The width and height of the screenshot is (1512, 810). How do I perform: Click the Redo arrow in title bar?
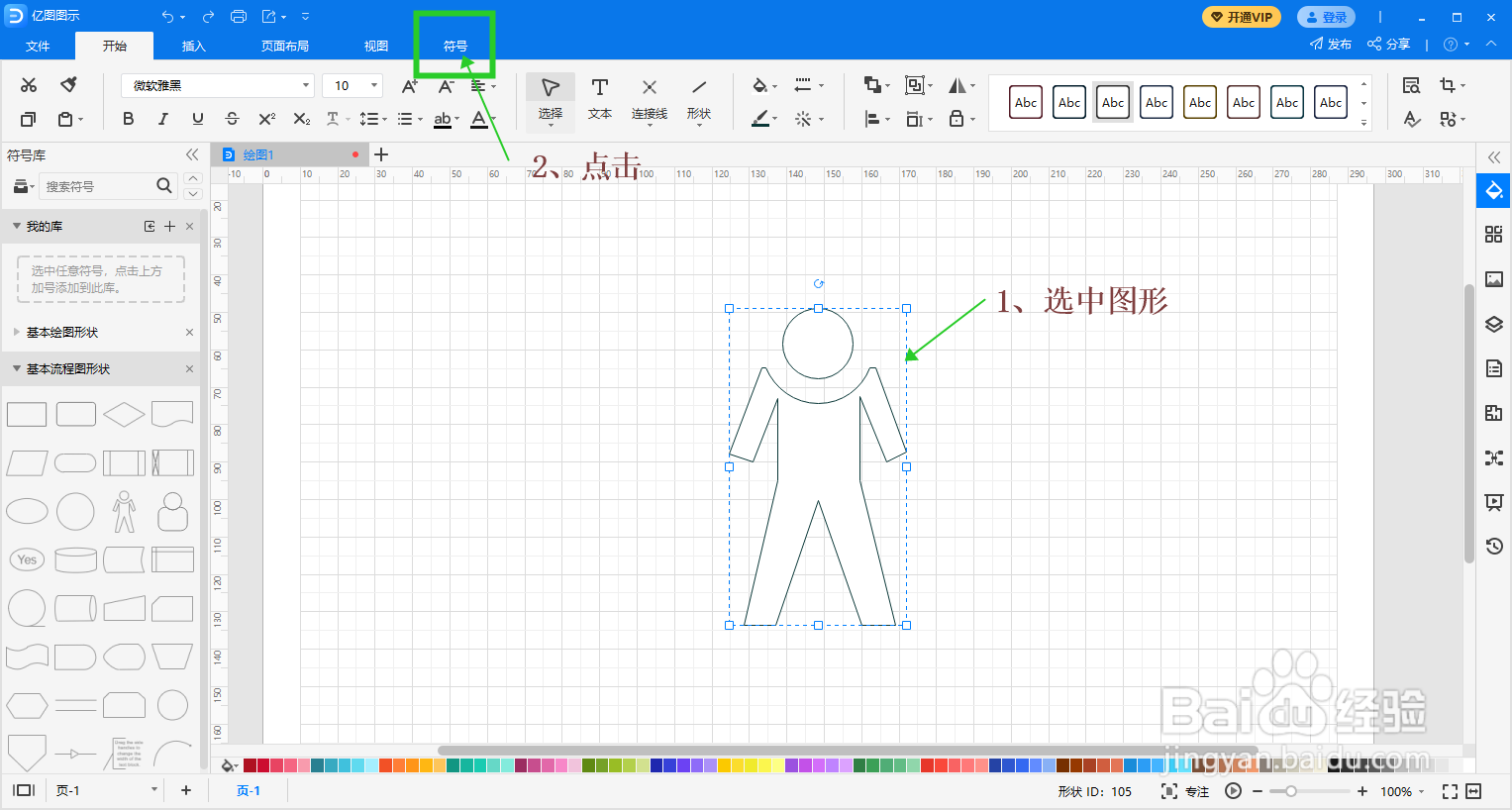(208, 17)
